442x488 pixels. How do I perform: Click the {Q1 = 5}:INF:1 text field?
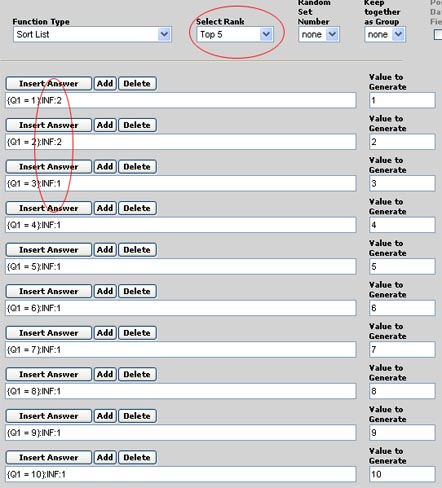pyautogui.click(x=181, y=267)
